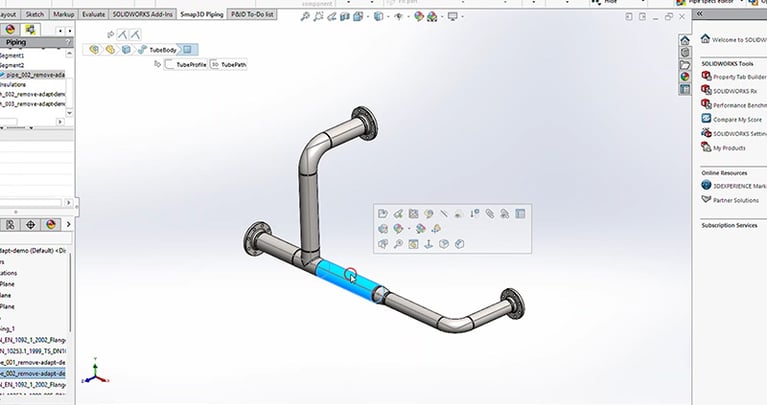Image resolution: width=767 pixels, height=405 pixels.
Task: Expand the Display Style dropdown arrow
Action: pos(388,17)
